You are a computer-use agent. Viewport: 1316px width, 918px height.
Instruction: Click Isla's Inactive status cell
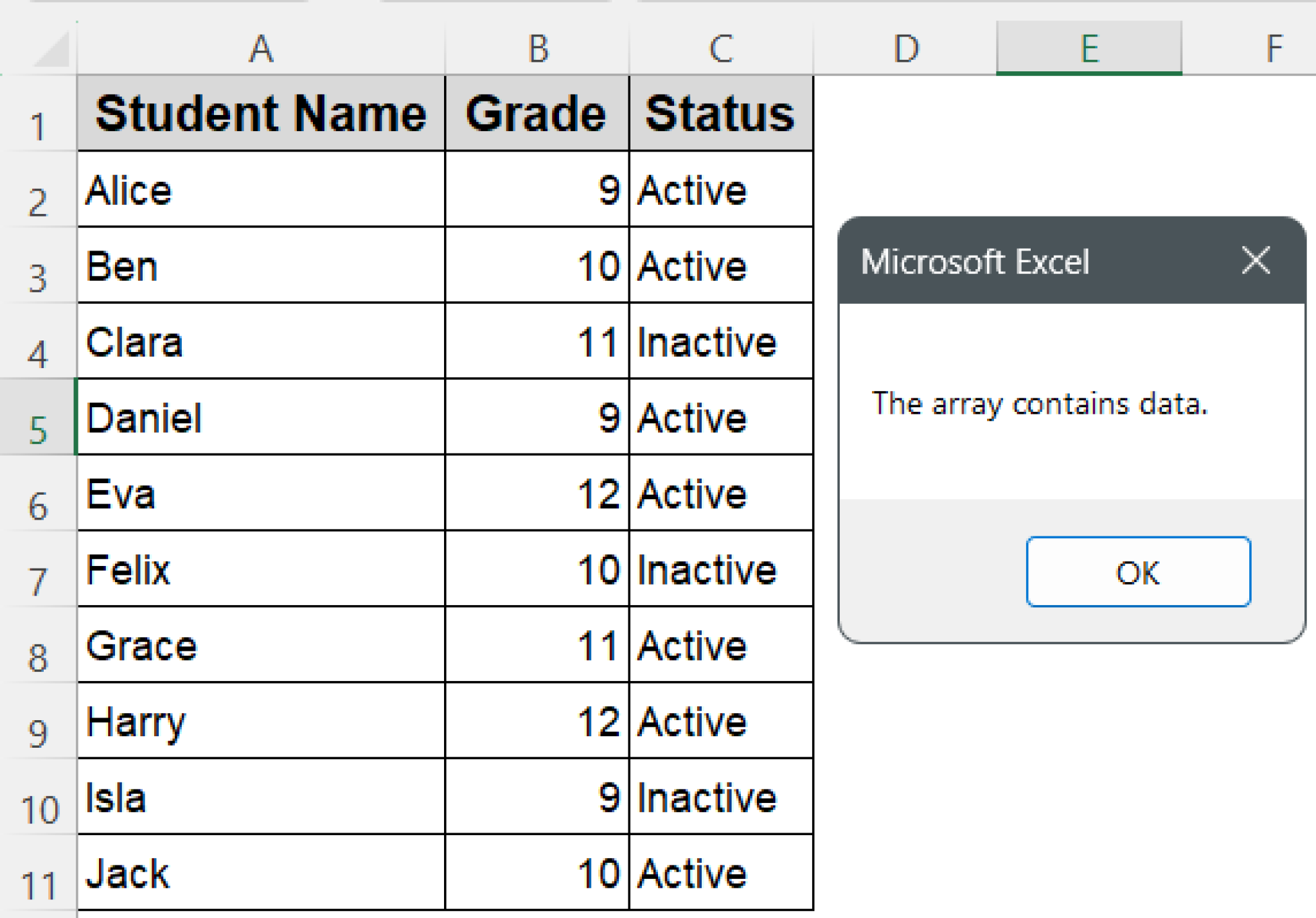coord(720,797)
